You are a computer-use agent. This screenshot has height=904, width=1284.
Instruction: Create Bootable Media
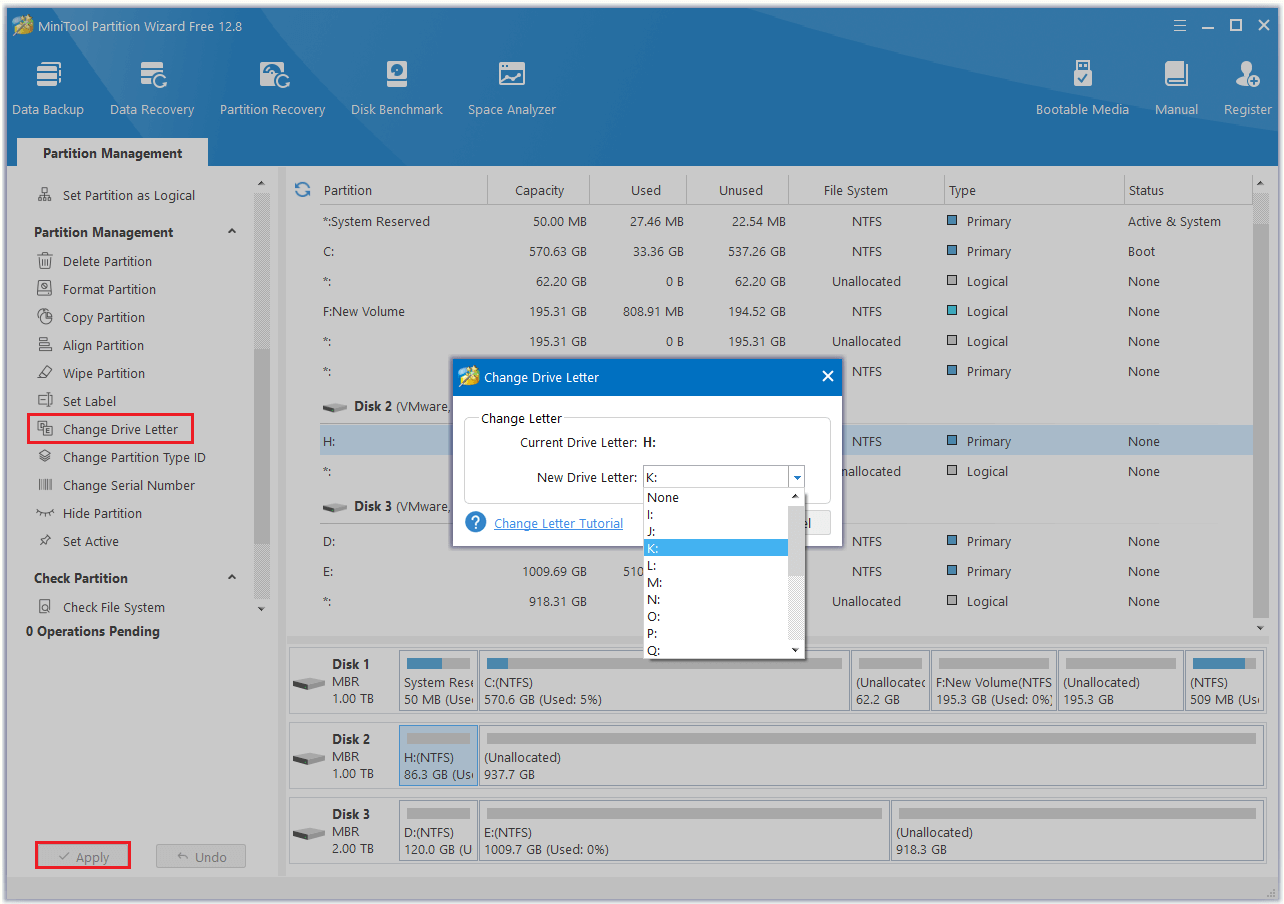(1082, 89)
